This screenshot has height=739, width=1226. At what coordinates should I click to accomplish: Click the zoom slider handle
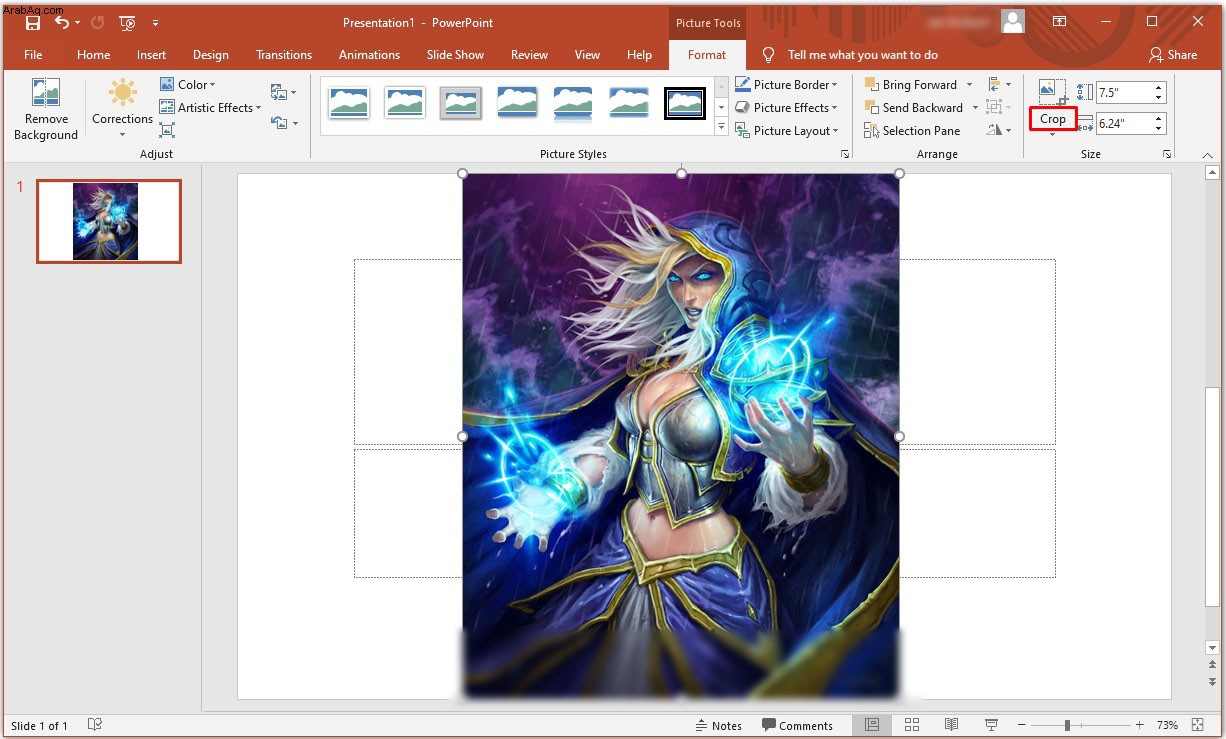coord(1067,725)
